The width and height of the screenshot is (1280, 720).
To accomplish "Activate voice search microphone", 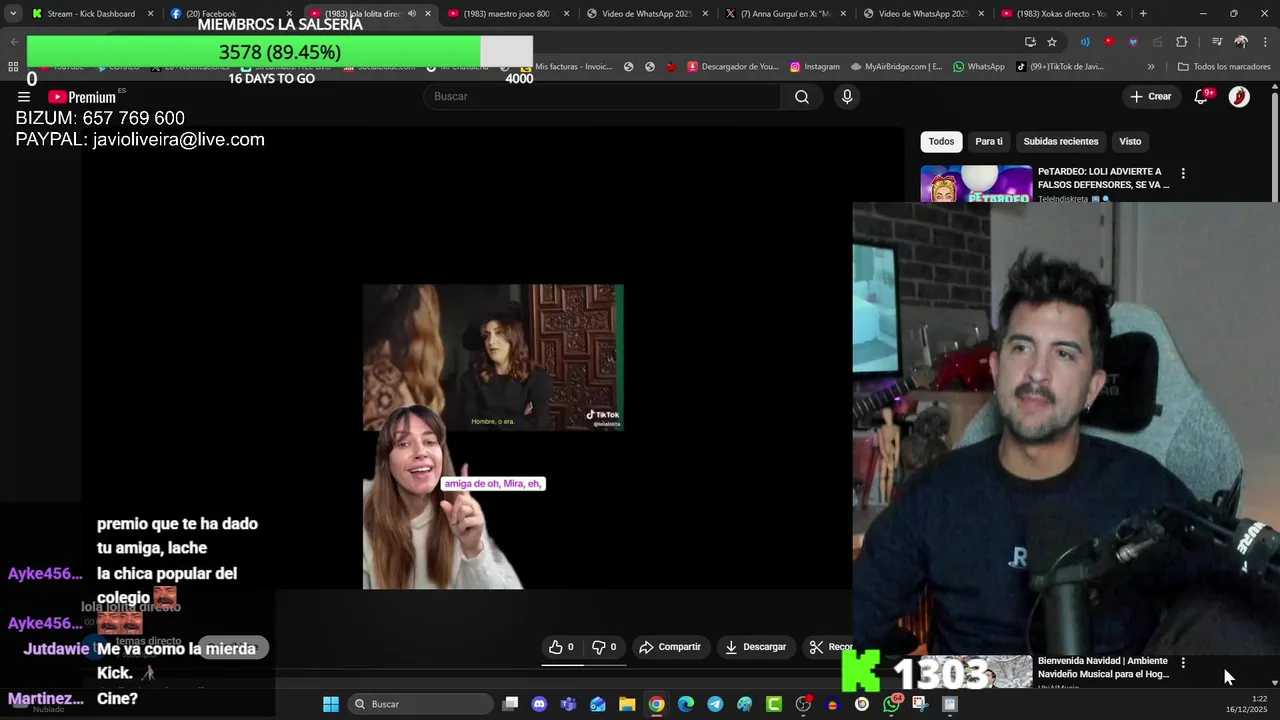I will click(847, 97).
